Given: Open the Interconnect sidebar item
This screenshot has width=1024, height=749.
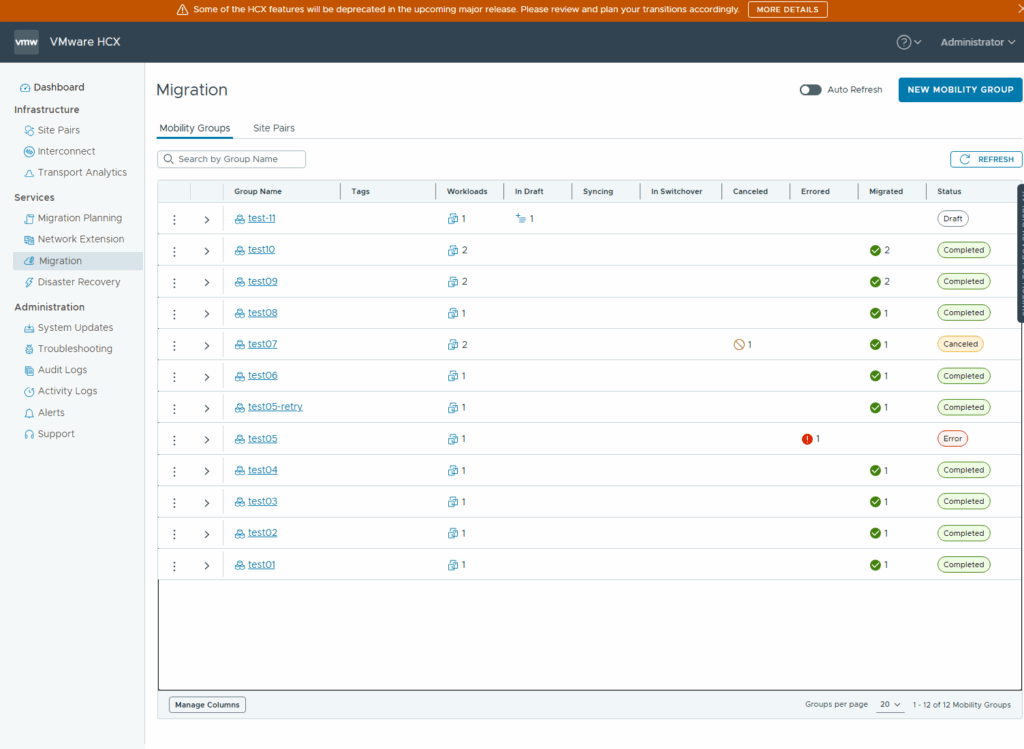Looking at the screenshot, I should click(66, 151).
